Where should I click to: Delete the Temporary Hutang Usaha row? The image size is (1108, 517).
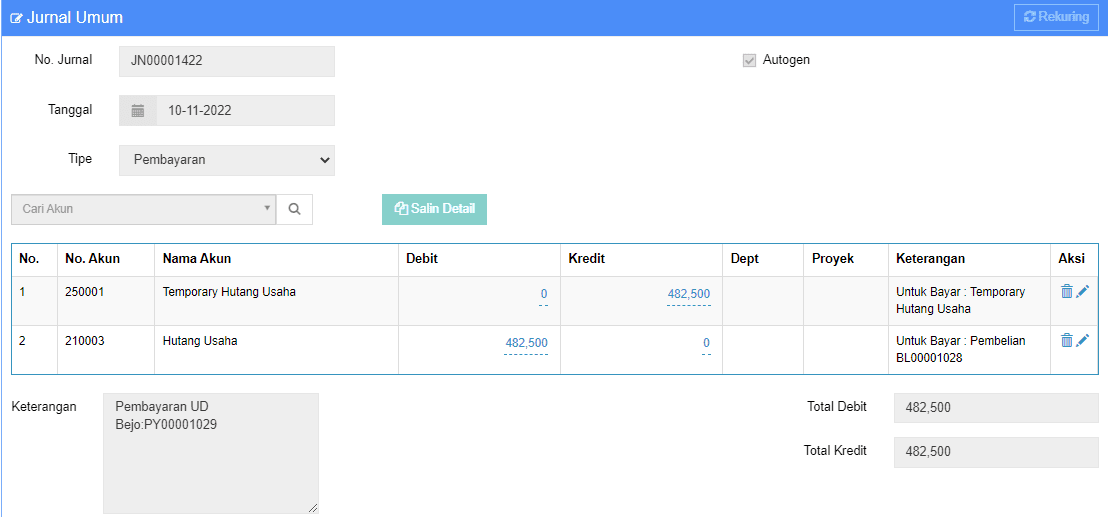point(1067,291)
